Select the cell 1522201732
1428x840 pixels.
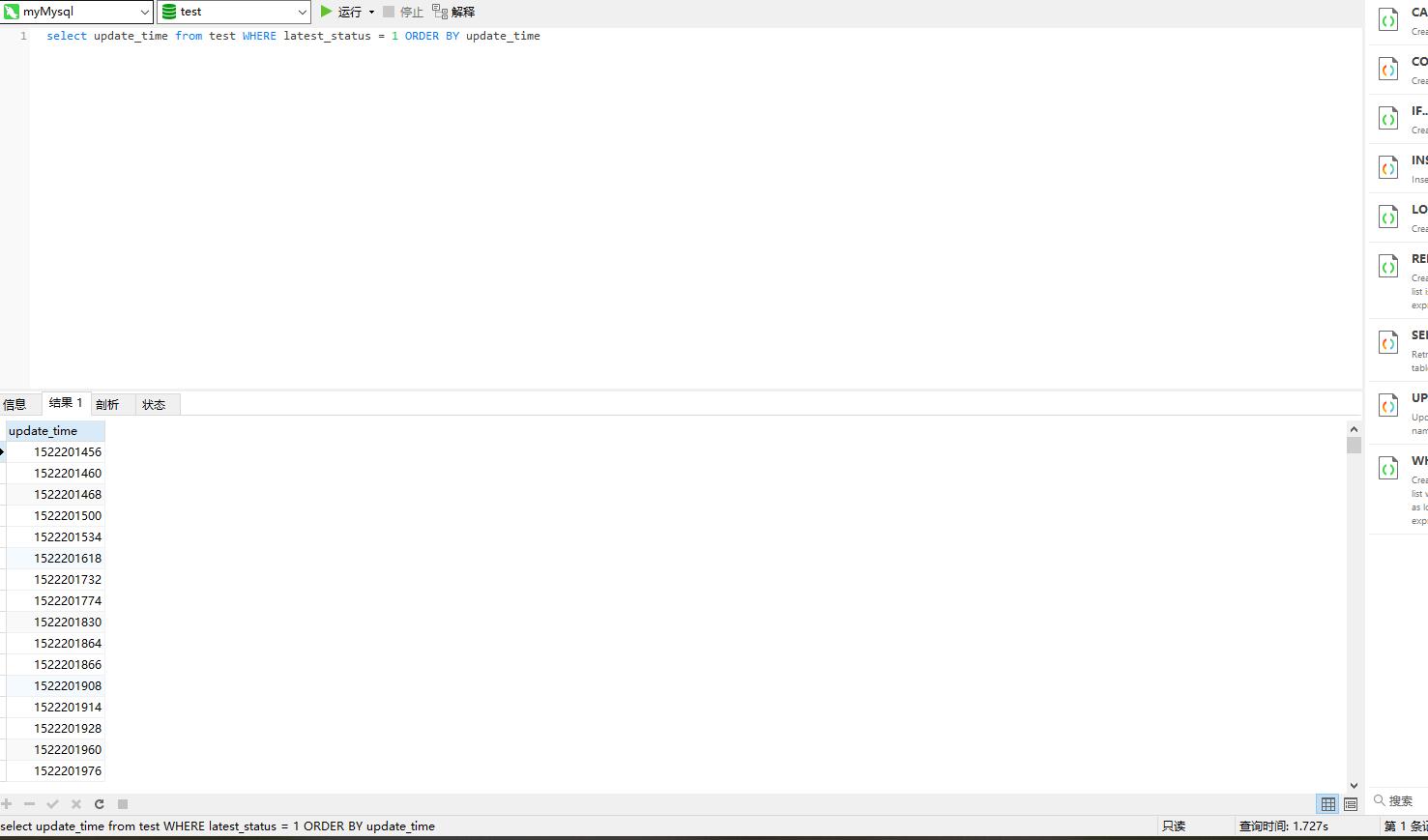[55, 580]
